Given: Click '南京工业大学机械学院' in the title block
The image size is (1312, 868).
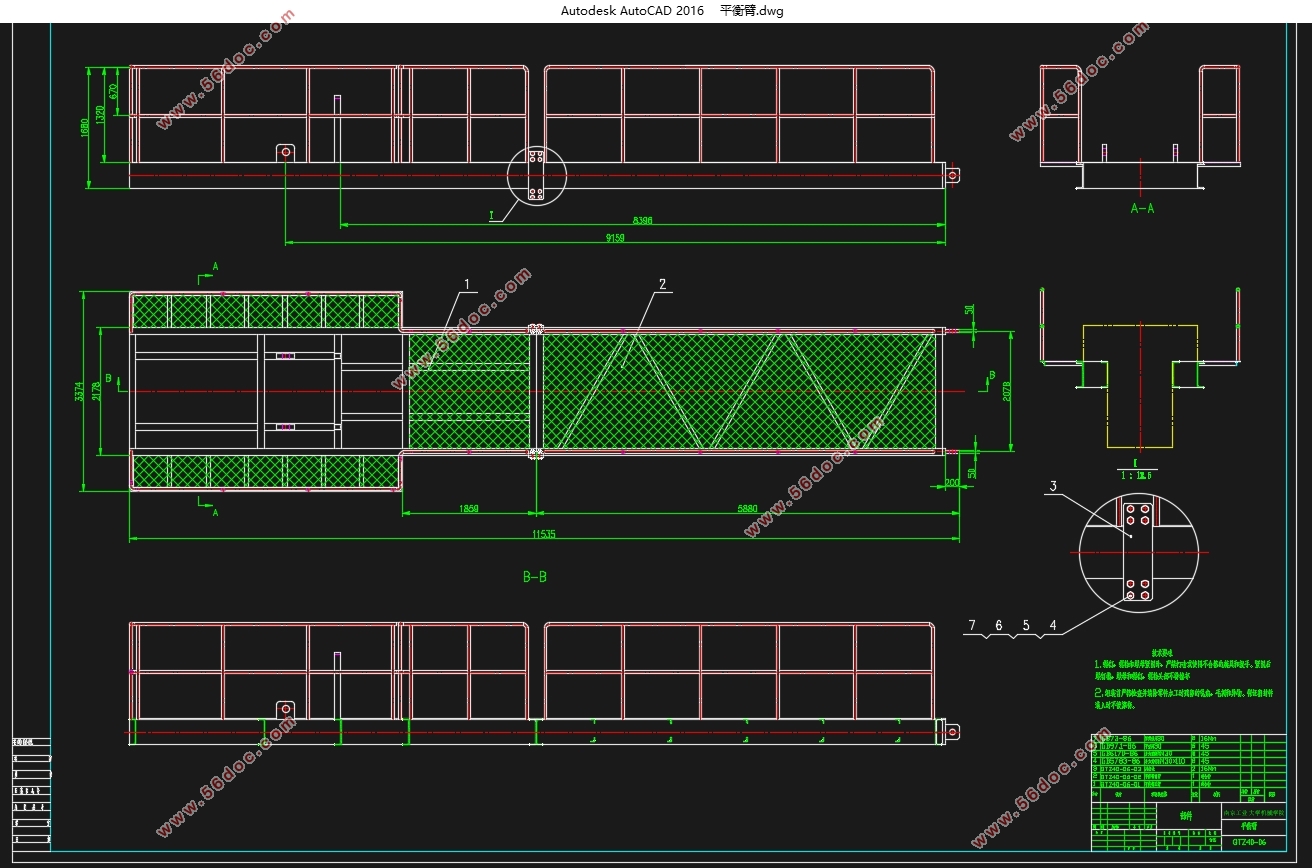Looking at the screenshot, I should tap(1253, 812).
